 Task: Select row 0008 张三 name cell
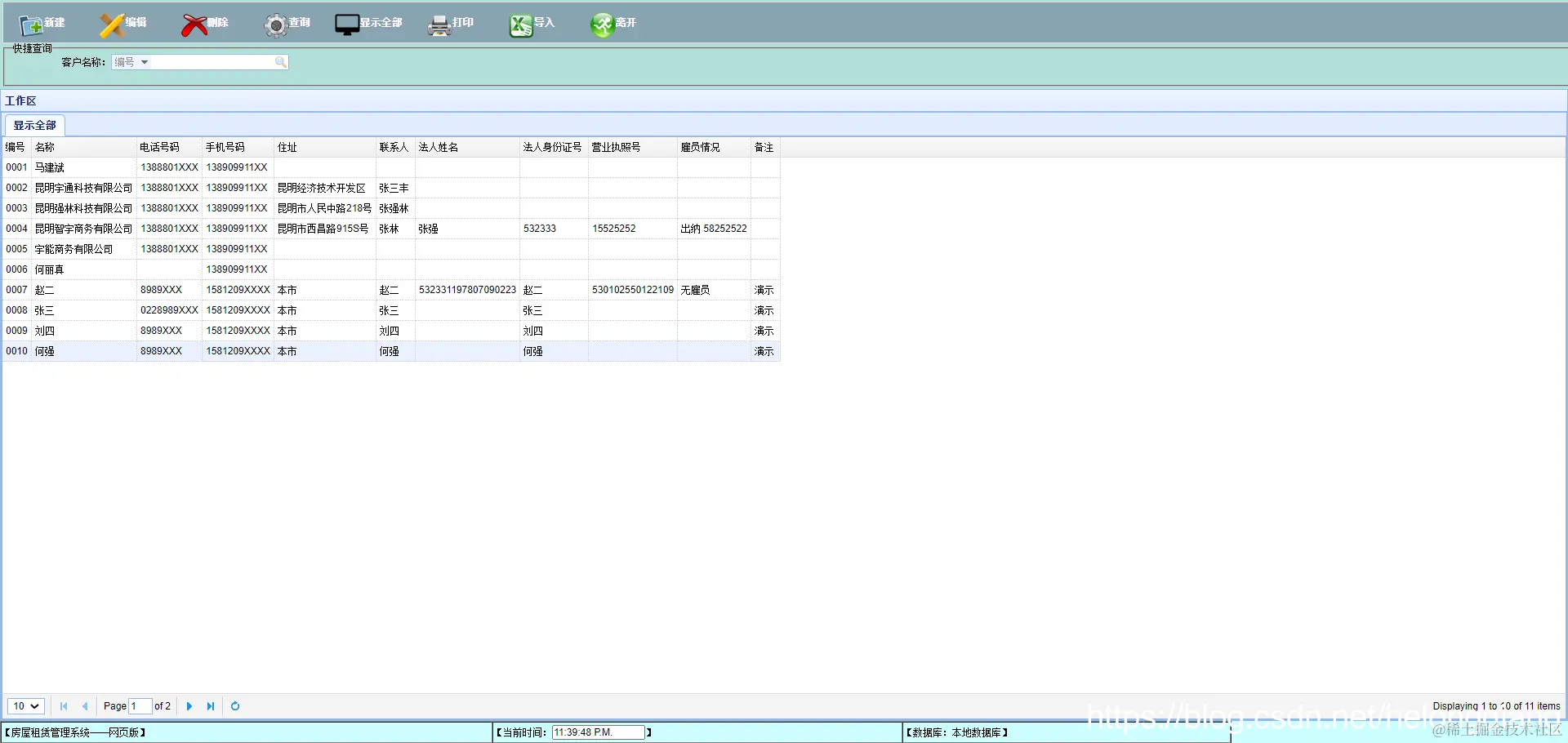[84, 310]
